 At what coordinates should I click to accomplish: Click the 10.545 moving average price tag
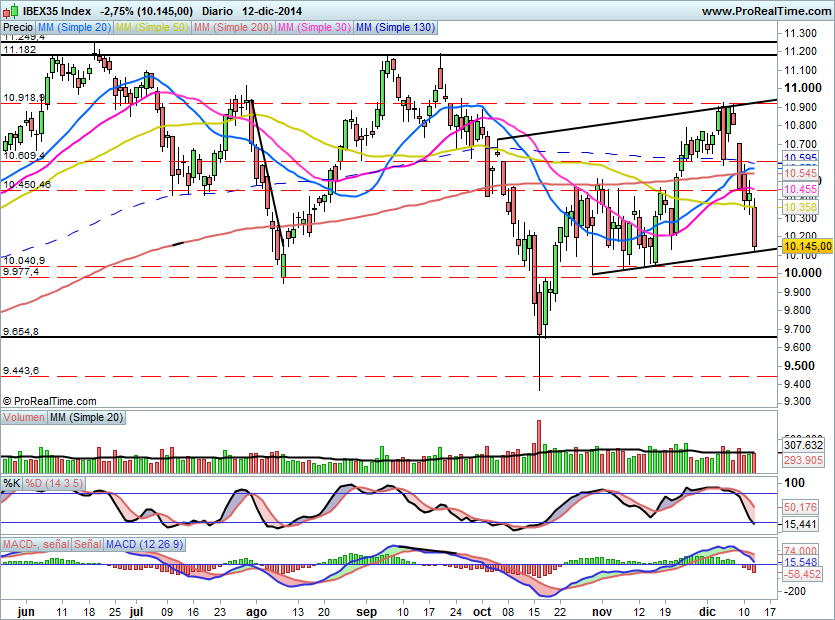coord(800,174)
